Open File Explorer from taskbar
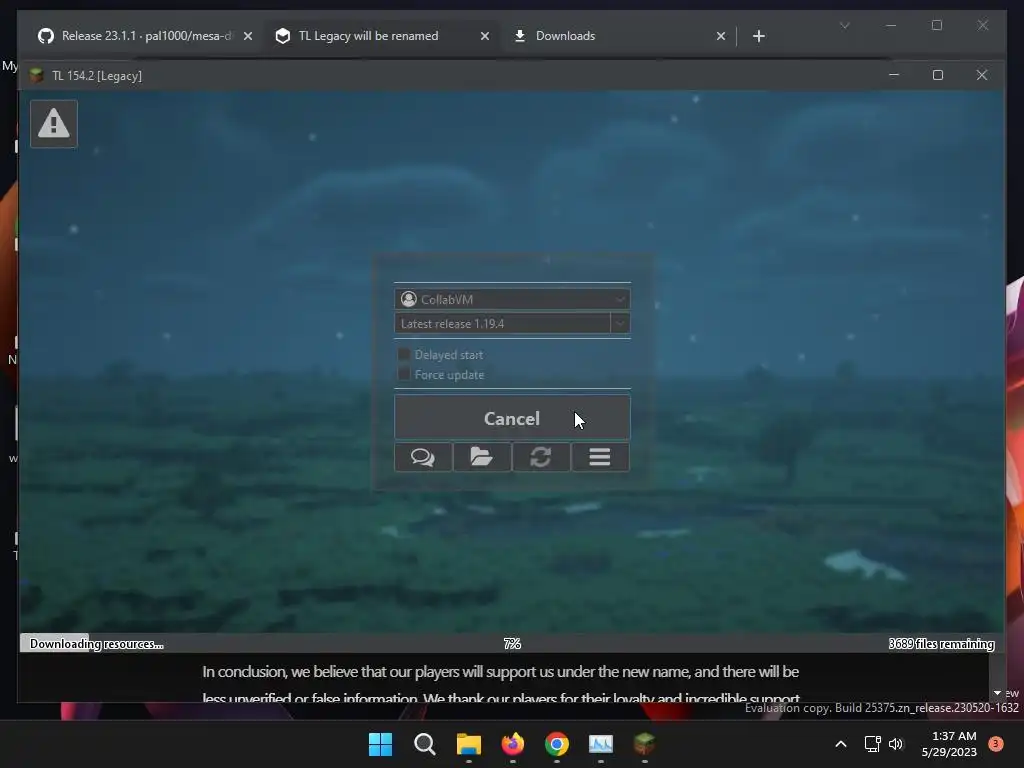 click(x=468, y=744)
